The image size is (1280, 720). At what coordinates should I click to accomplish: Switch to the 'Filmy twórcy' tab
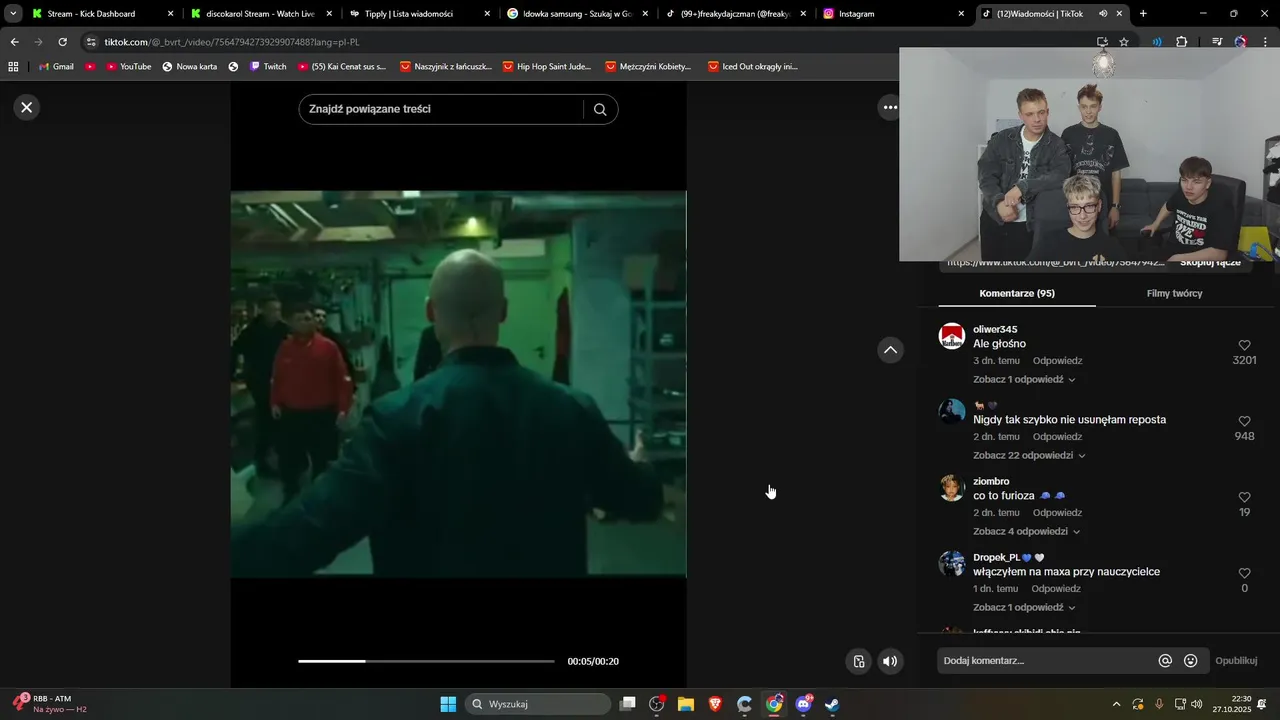point(1174,293)
